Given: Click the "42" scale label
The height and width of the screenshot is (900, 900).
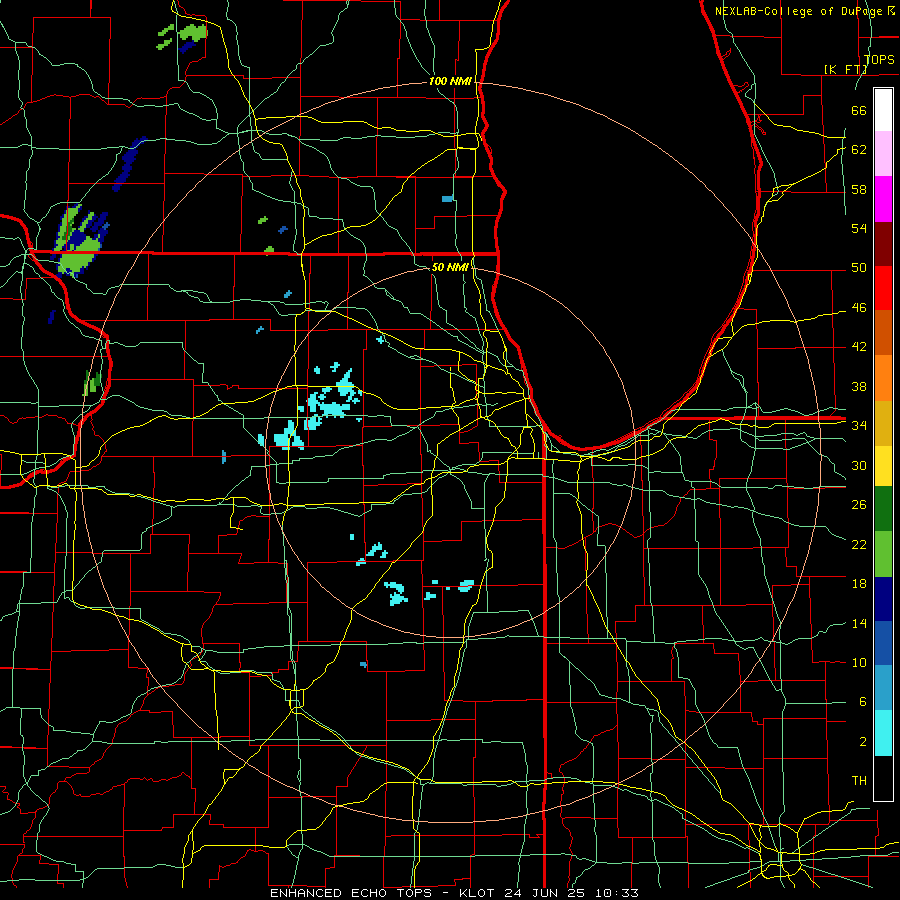Looking at the screenshot, I should click(859, 346).
